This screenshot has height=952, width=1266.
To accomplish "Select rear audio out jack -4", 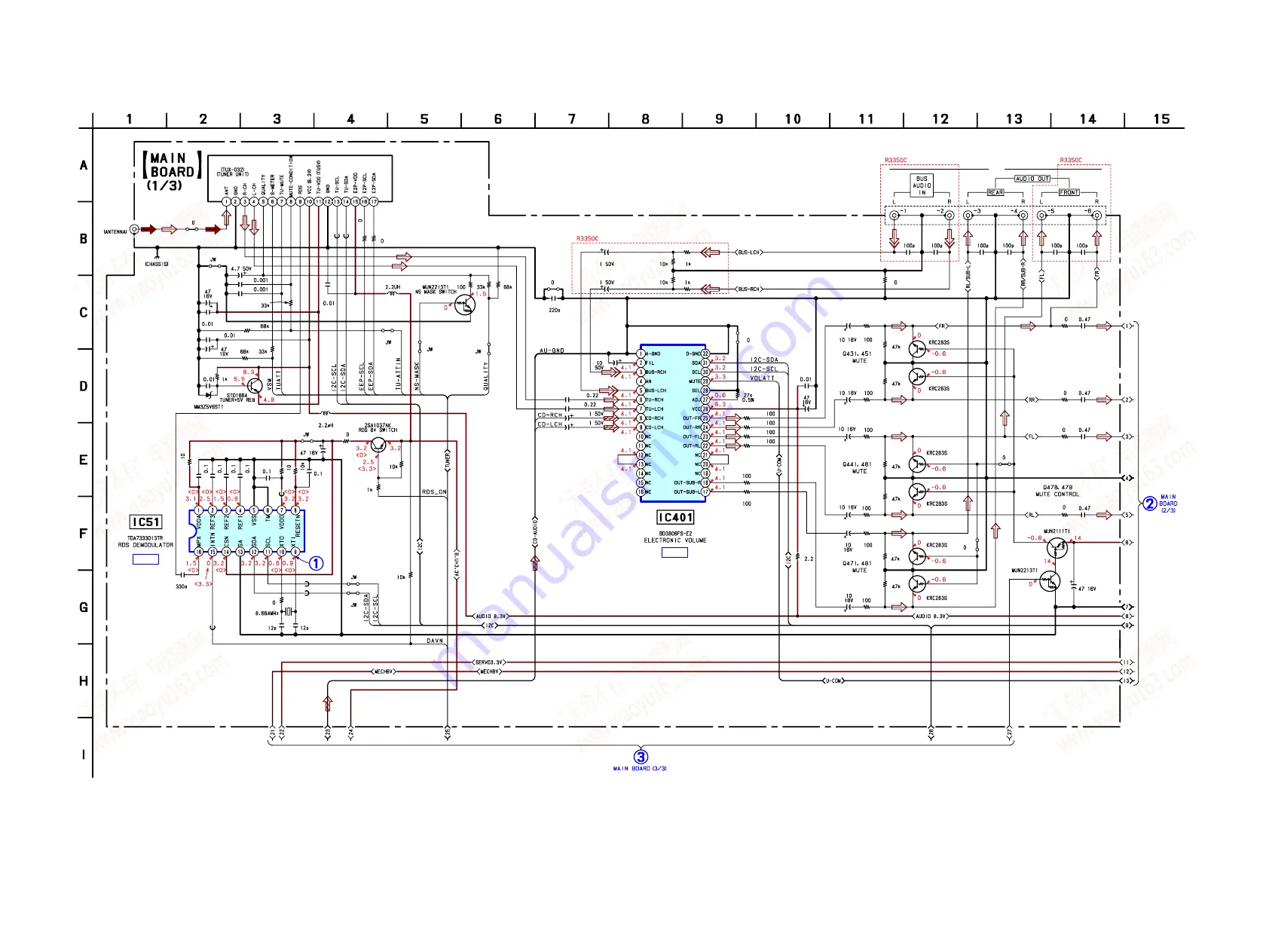I will [1023, 216].
